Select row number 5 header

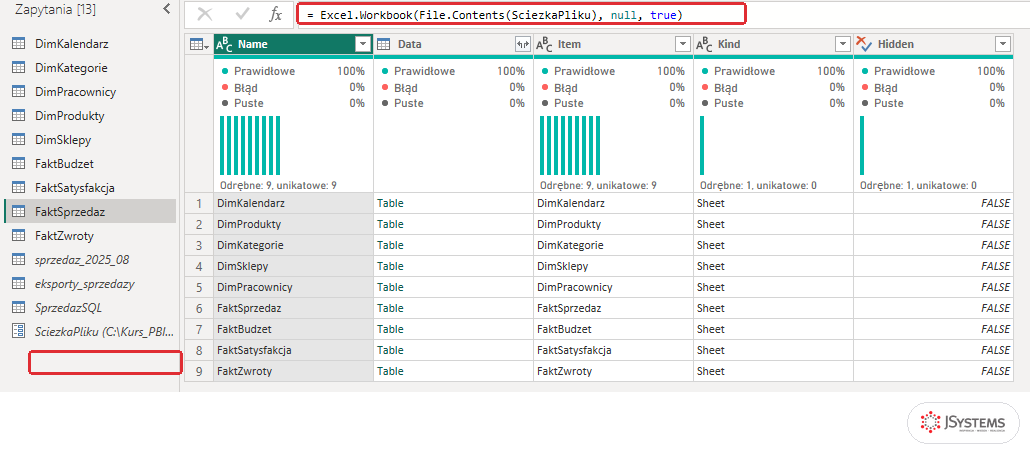(x=199, y=287)
